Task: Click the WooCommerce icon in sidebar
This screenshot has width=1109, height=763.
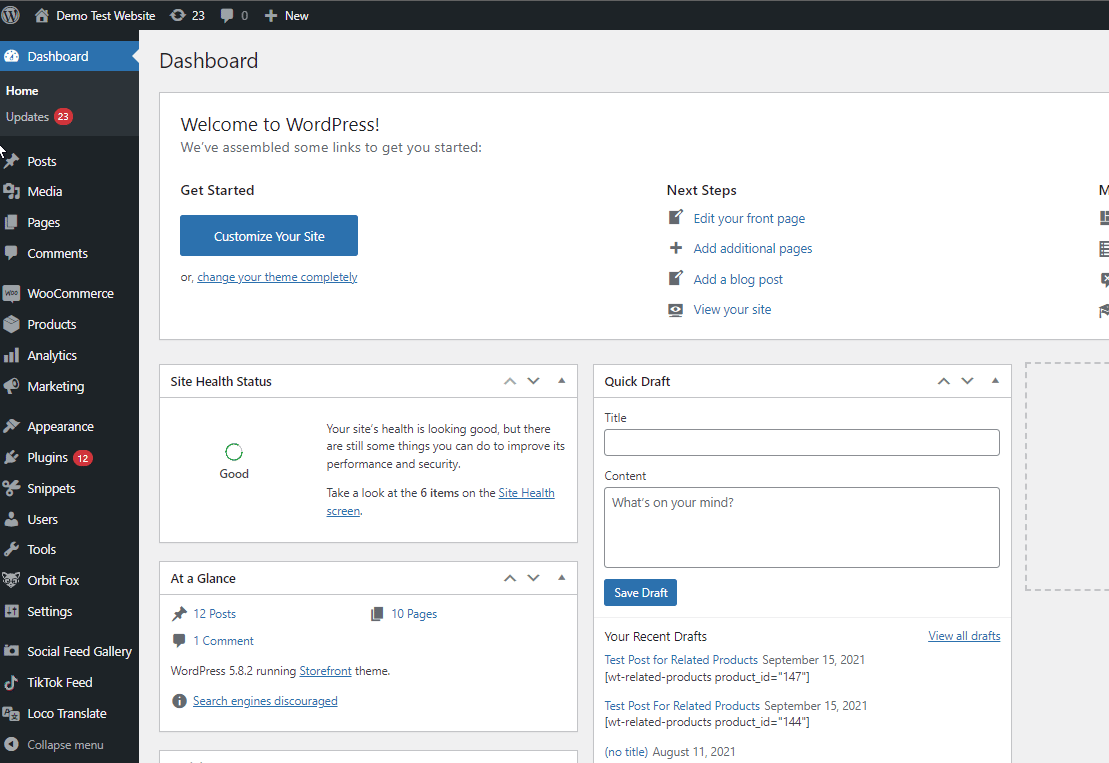Action: pos(11,293)
